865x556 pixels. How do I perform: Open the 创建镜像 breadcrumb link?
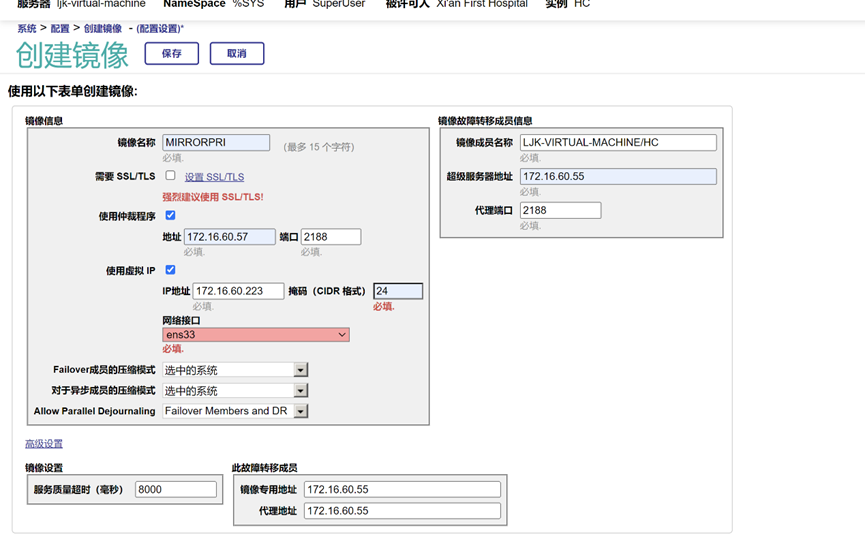click(x=102, y=29)
